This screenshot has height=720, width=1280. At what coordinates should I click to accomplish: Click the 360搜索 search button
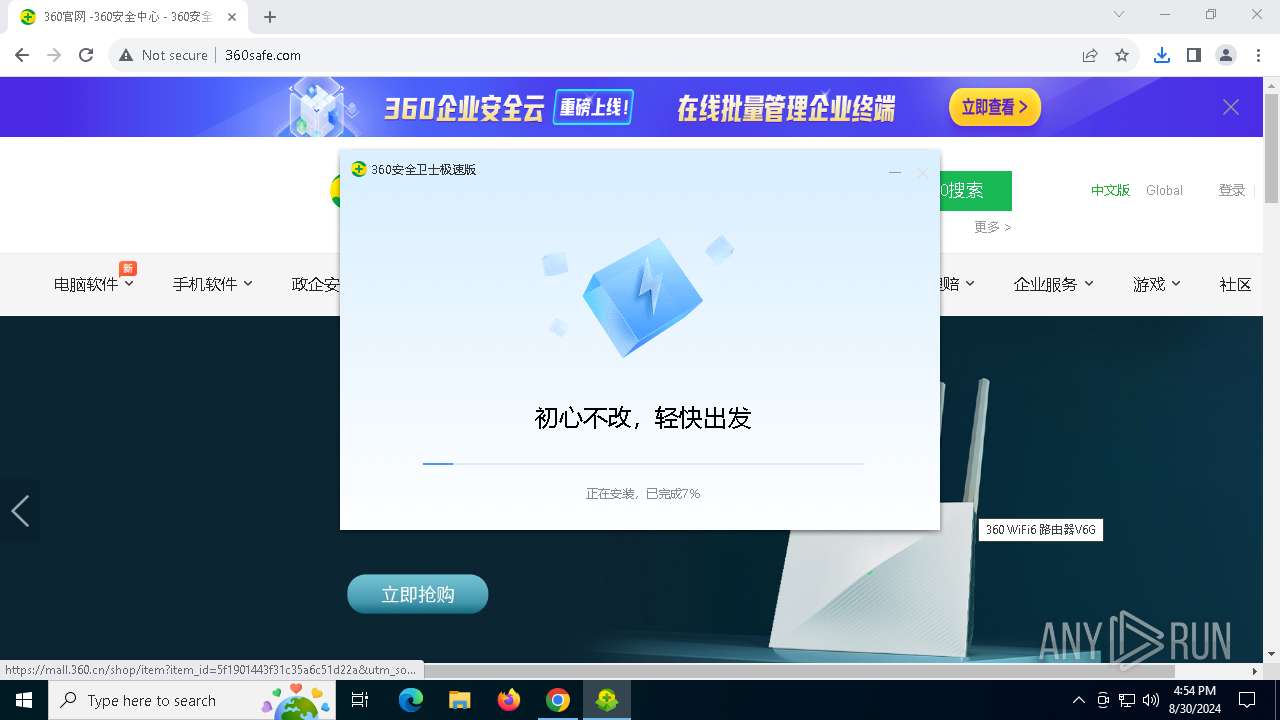coord(976,191)
